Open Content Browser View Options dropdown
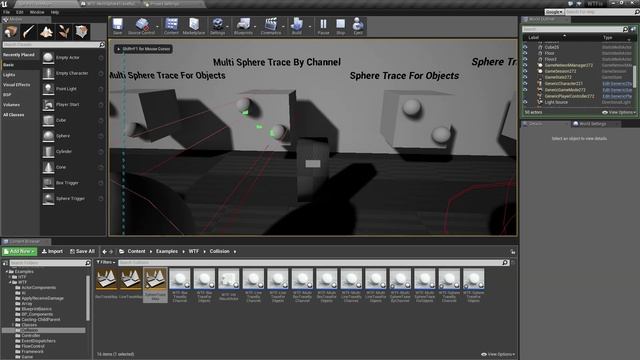Image resolution: width=640 pixels, height=360 pixels. click(498, 354)
